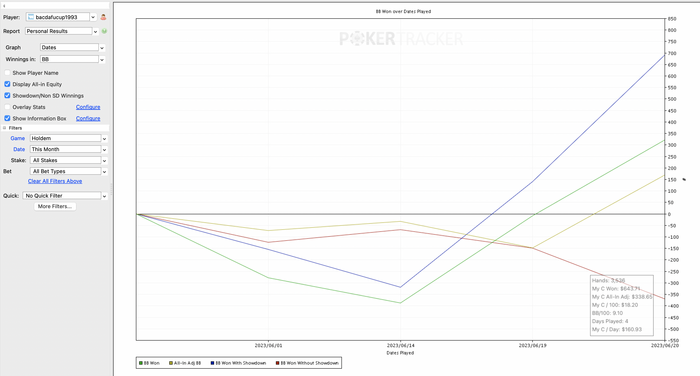The image size is (700, 376).
Task: Click the 2023/06/19 date axis label
Action: 532,346
